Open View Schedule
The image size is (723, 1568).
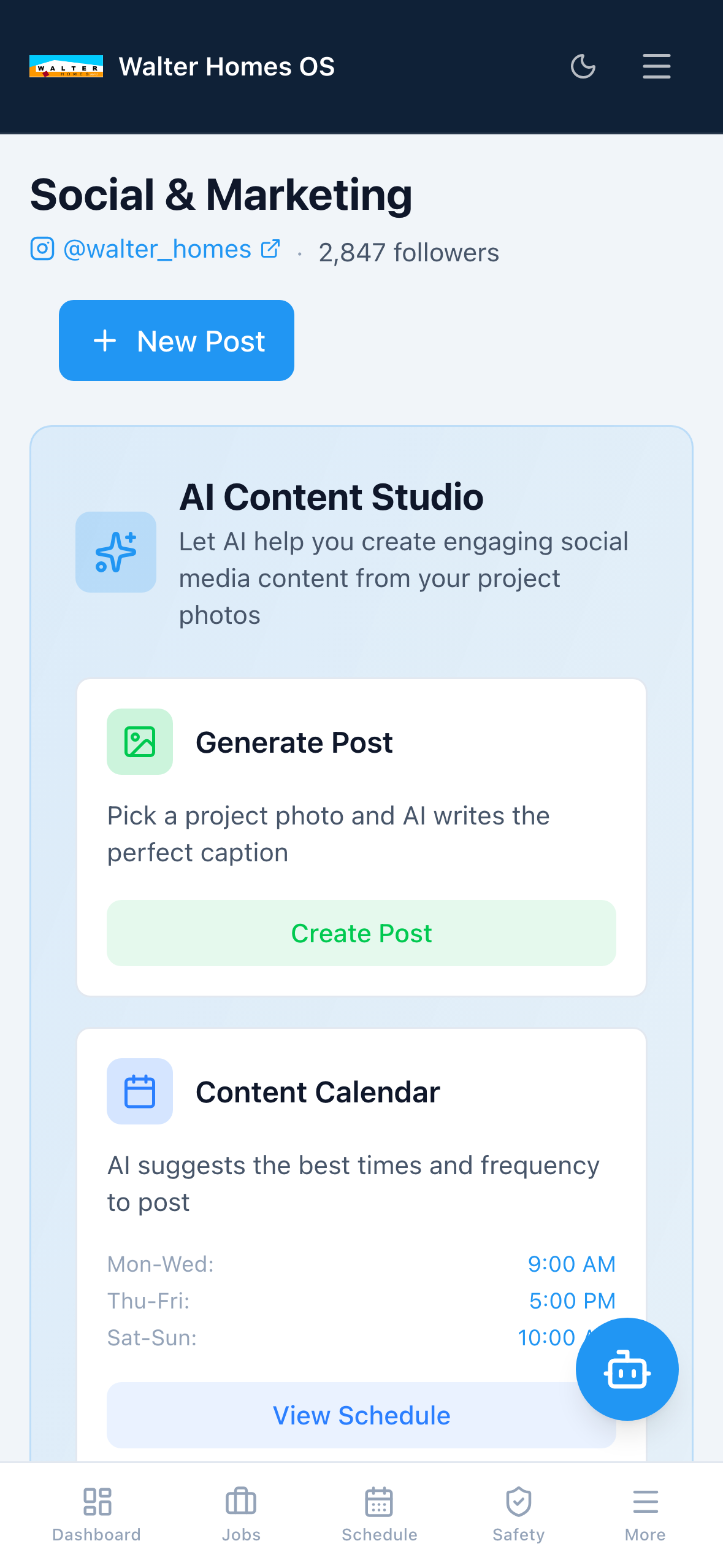pos(361,1415)
